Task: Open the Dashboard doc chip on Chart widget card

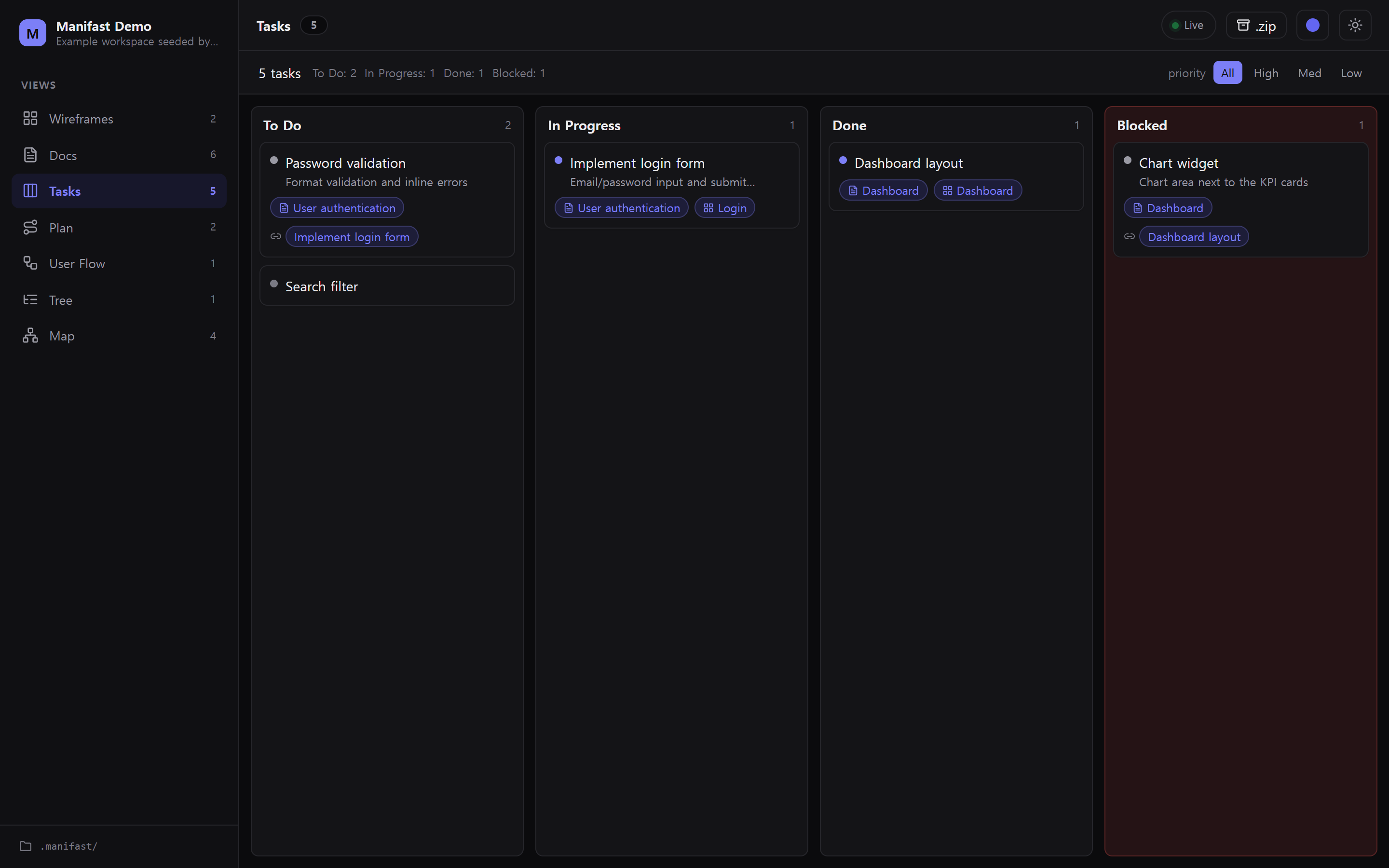Action: pos(1168,208)
